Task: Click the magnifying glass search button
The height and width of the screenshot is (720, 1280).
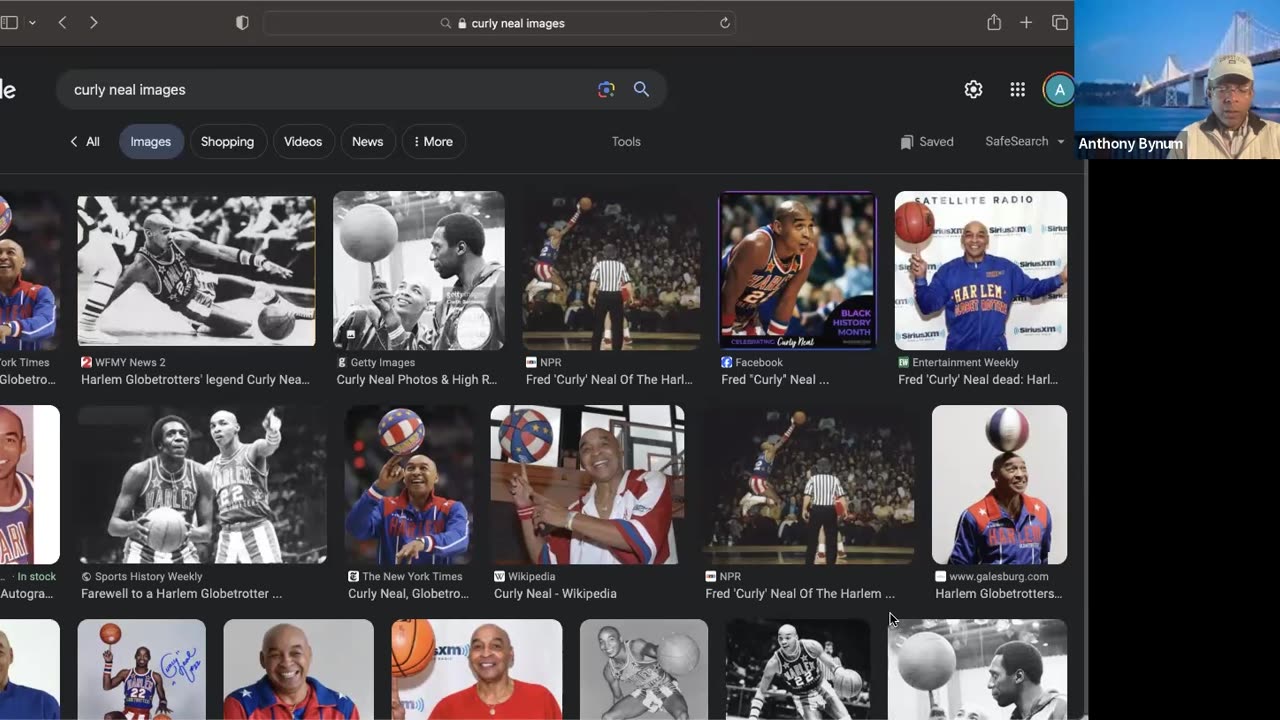Action: (x=641, y=90)
